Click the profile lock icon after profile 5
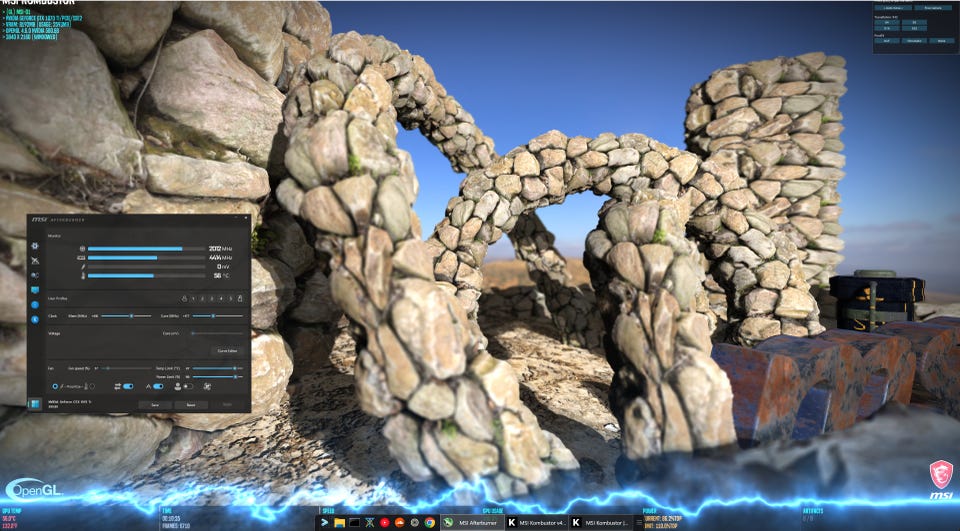Screen dimensions: 960x531 click(240, 299)
